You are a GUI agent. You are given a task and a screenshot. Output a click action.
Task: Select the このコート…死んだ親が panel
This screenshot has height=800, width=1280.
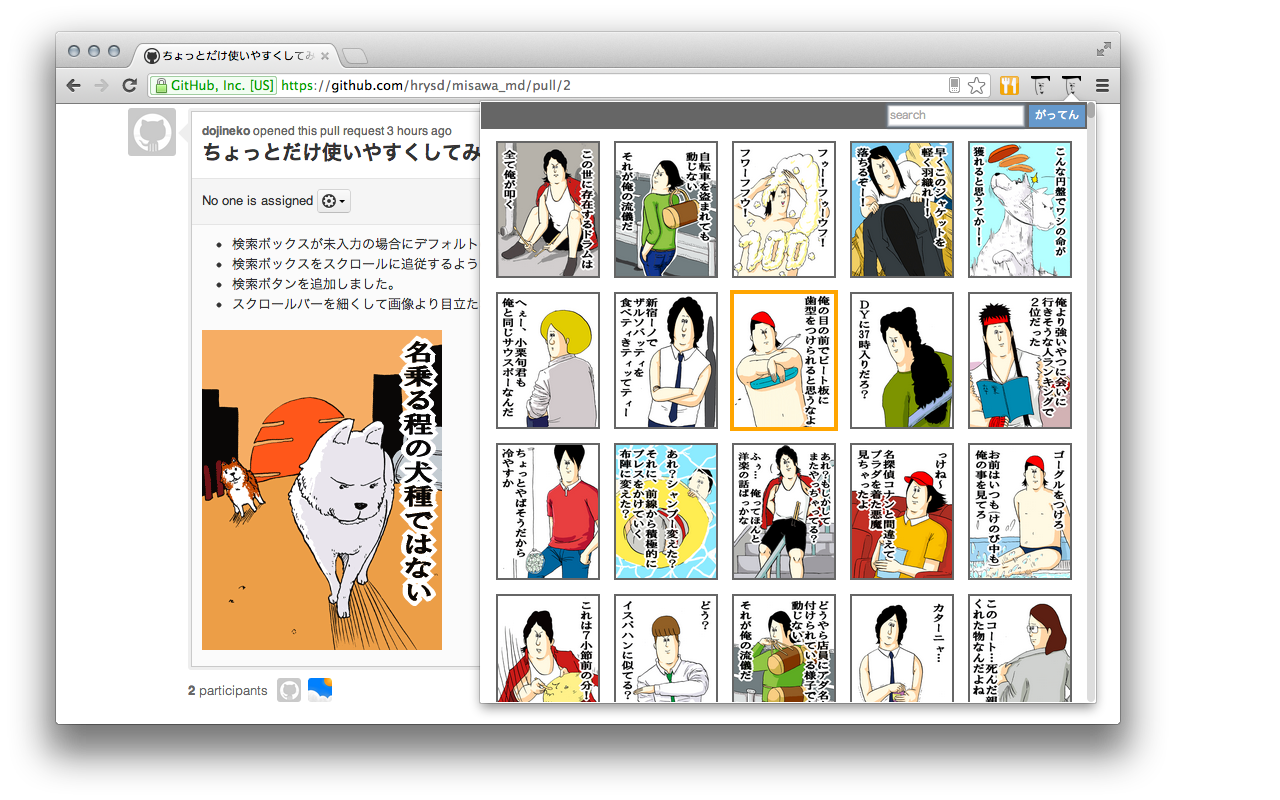coord(1020,648)
